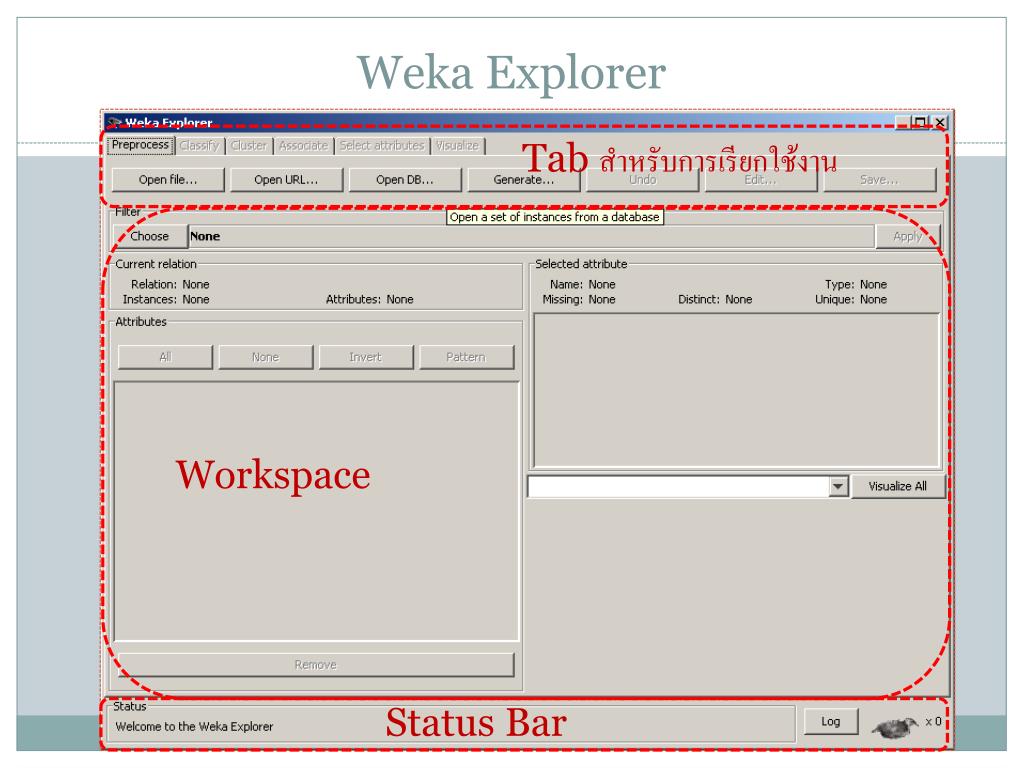Click the 'Welcome to the Weka Explorer' status text
Screen dimensions: 1024x768
pos(194,727)
